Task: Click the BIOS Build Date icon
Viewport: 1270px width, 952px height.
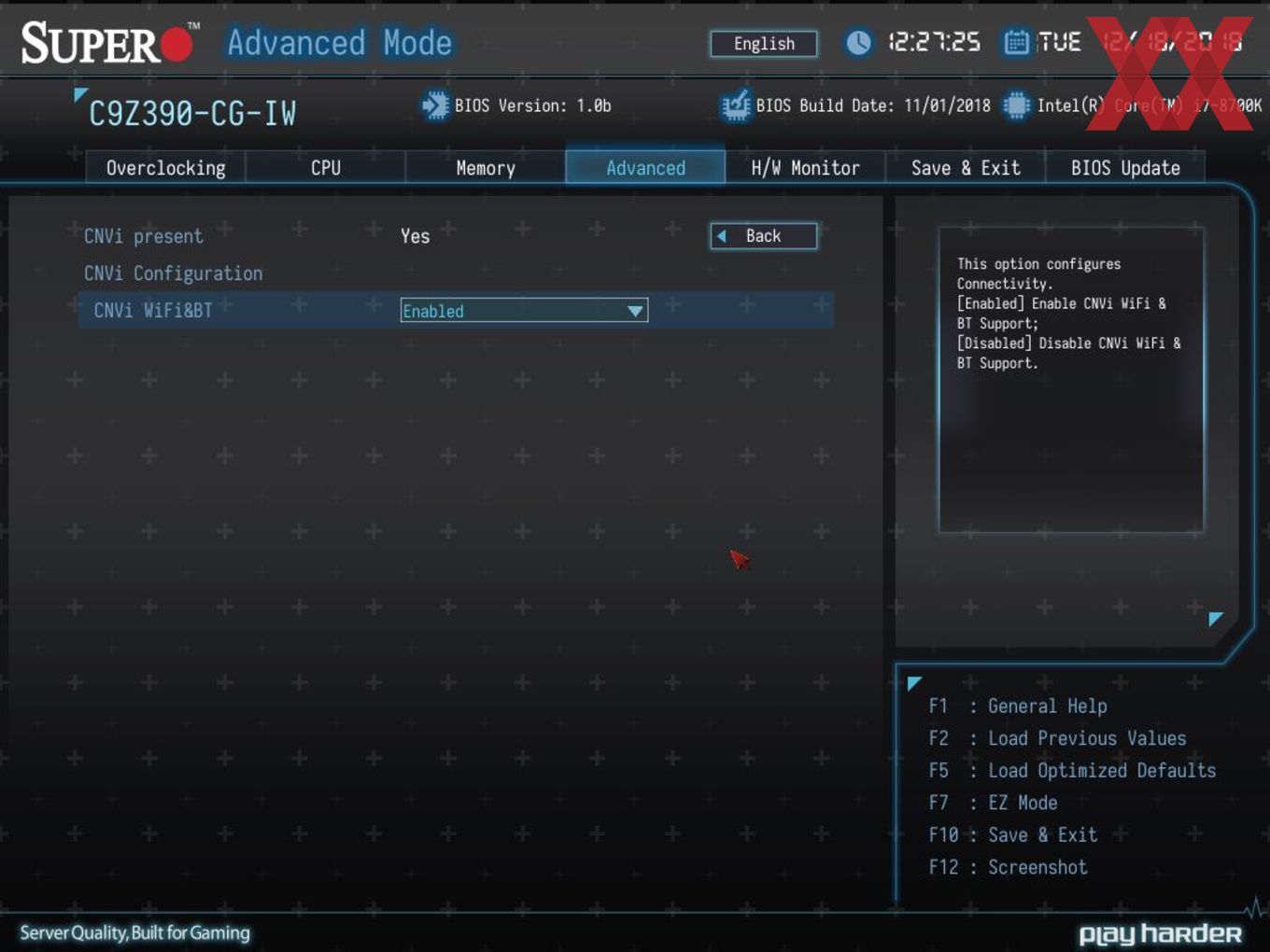Action: pos(736,105)
